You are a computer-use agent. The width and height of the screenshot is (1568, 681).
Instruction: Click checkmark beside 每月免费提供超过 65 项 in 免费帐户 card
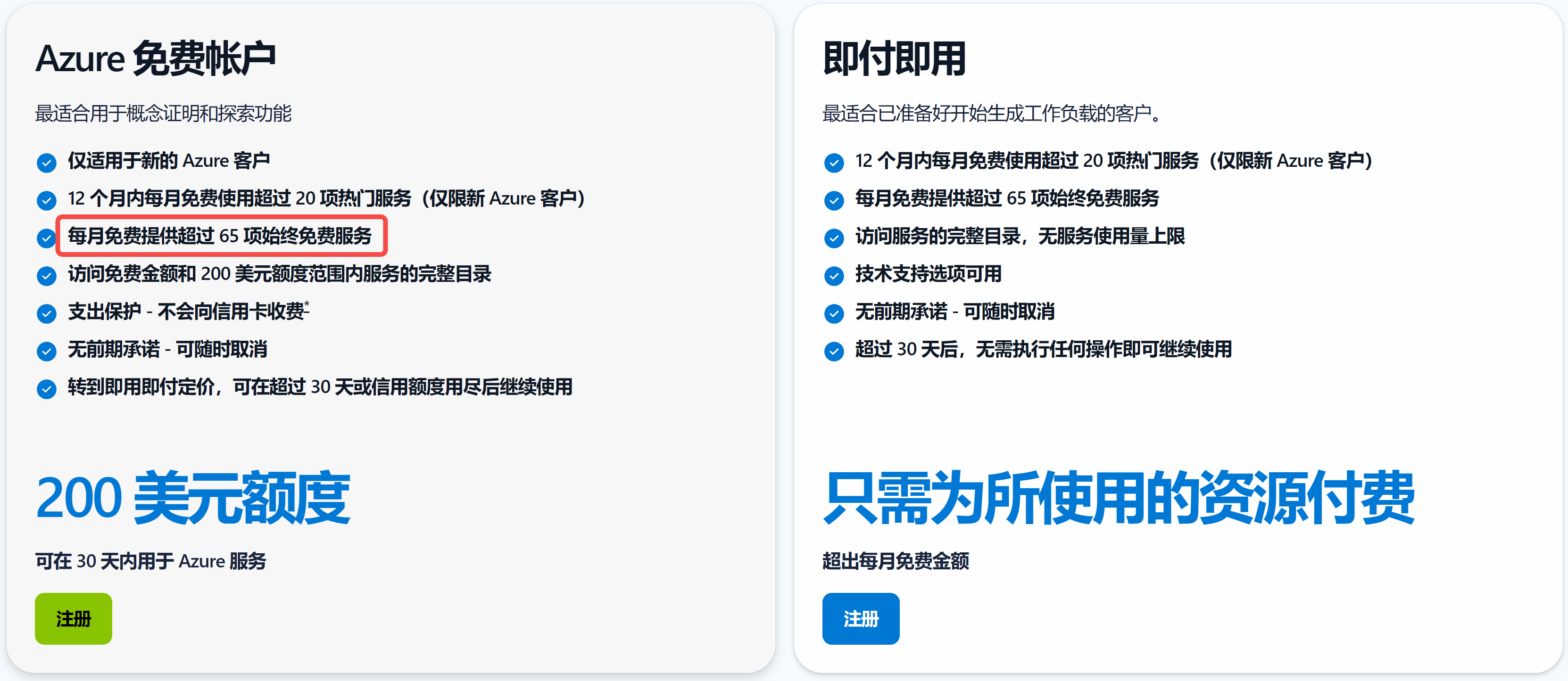click(46, 238)
